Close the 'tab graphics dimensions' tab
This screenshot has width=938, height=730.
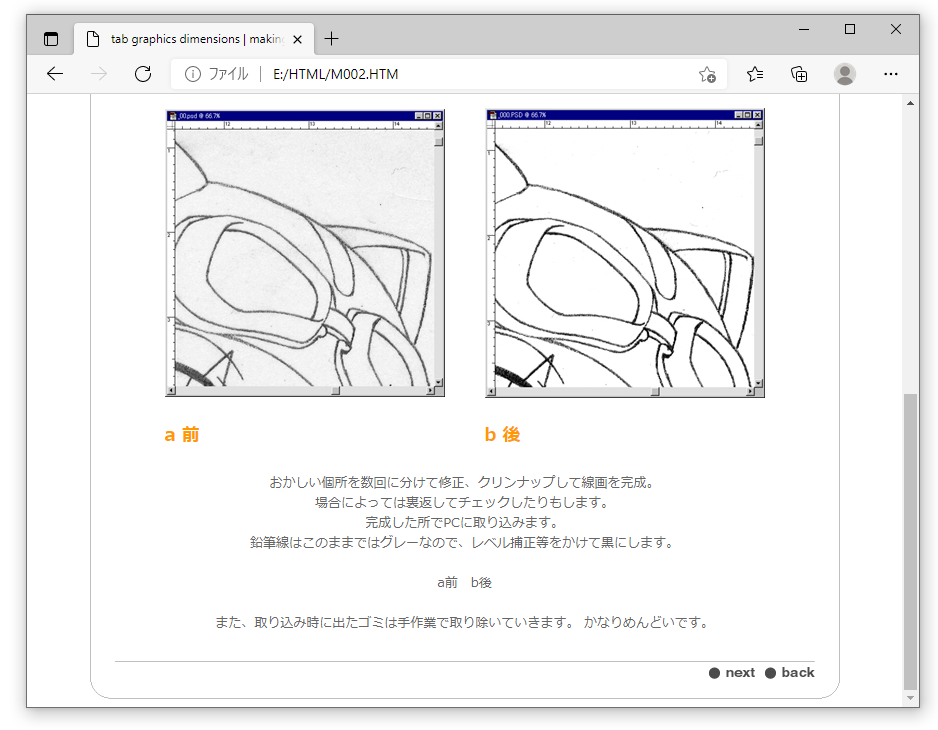[297, 39]
